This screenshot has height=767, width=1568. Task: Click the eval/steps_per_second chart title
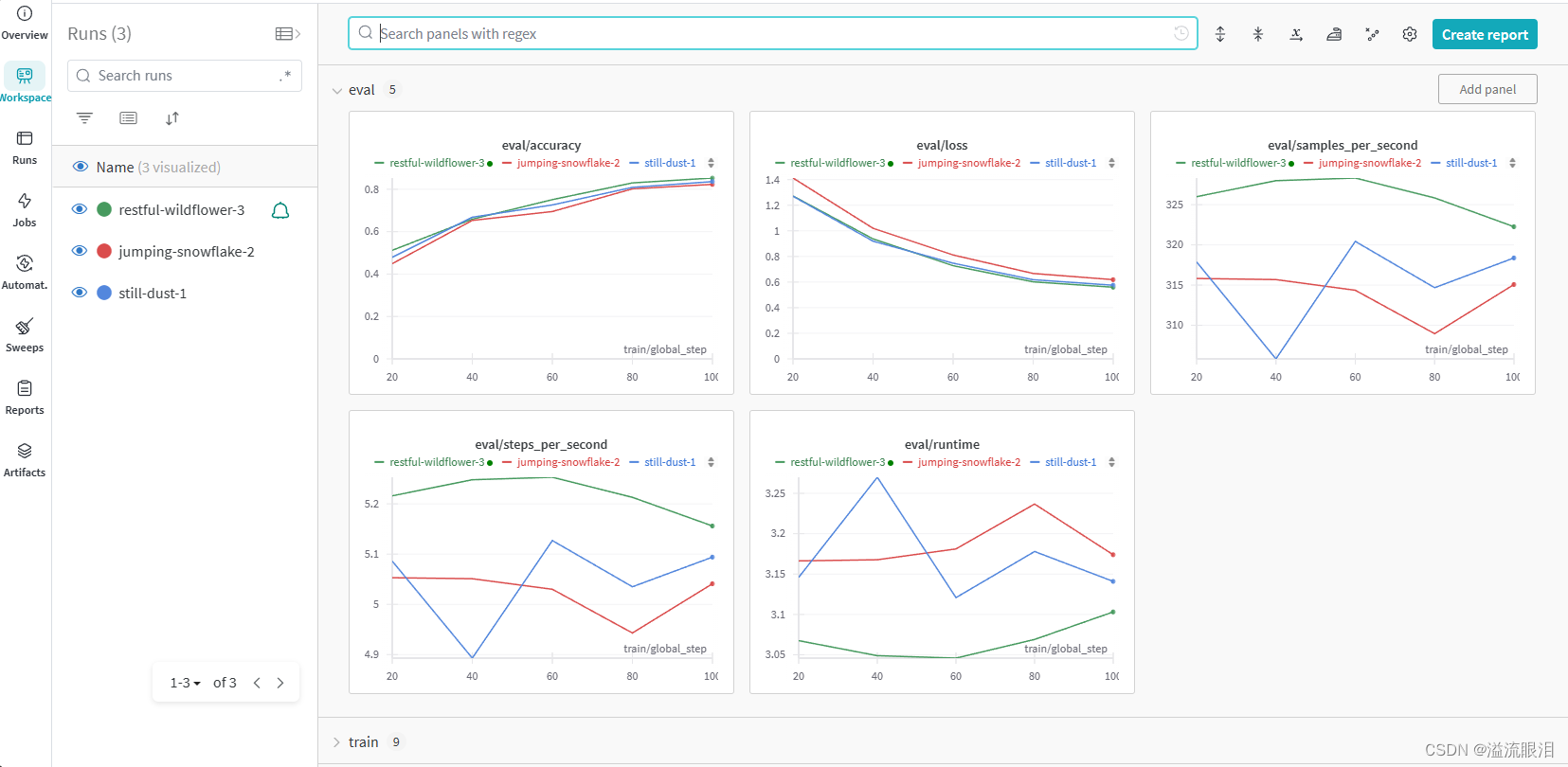coord(541,444)
